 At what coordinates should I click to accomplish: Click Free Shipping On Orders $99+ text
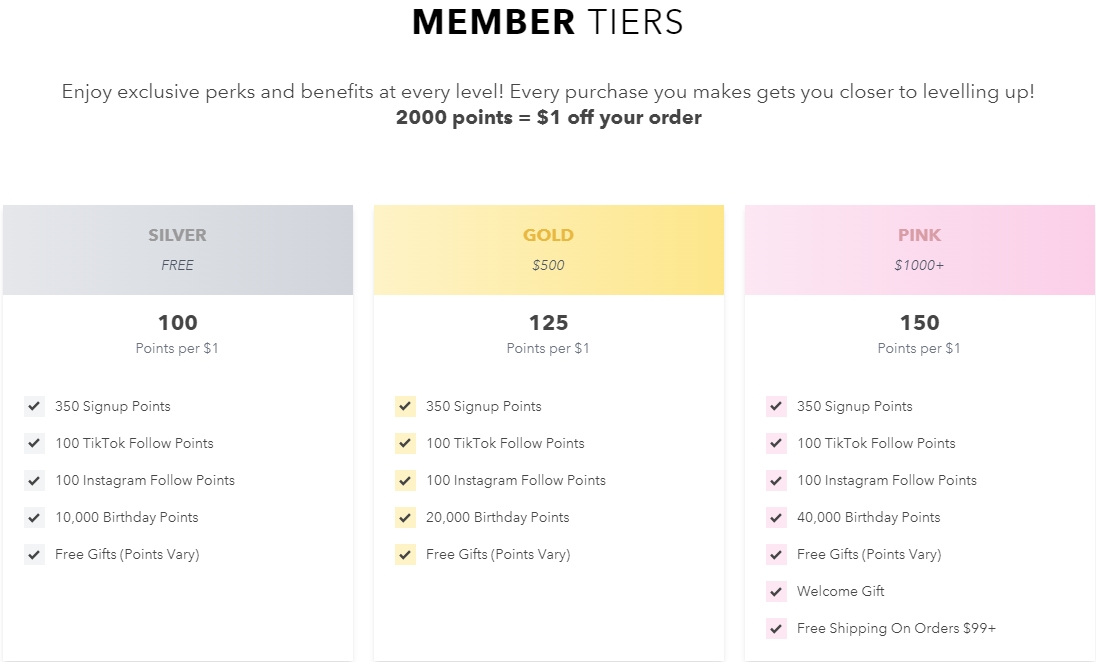tap(896, 628)
